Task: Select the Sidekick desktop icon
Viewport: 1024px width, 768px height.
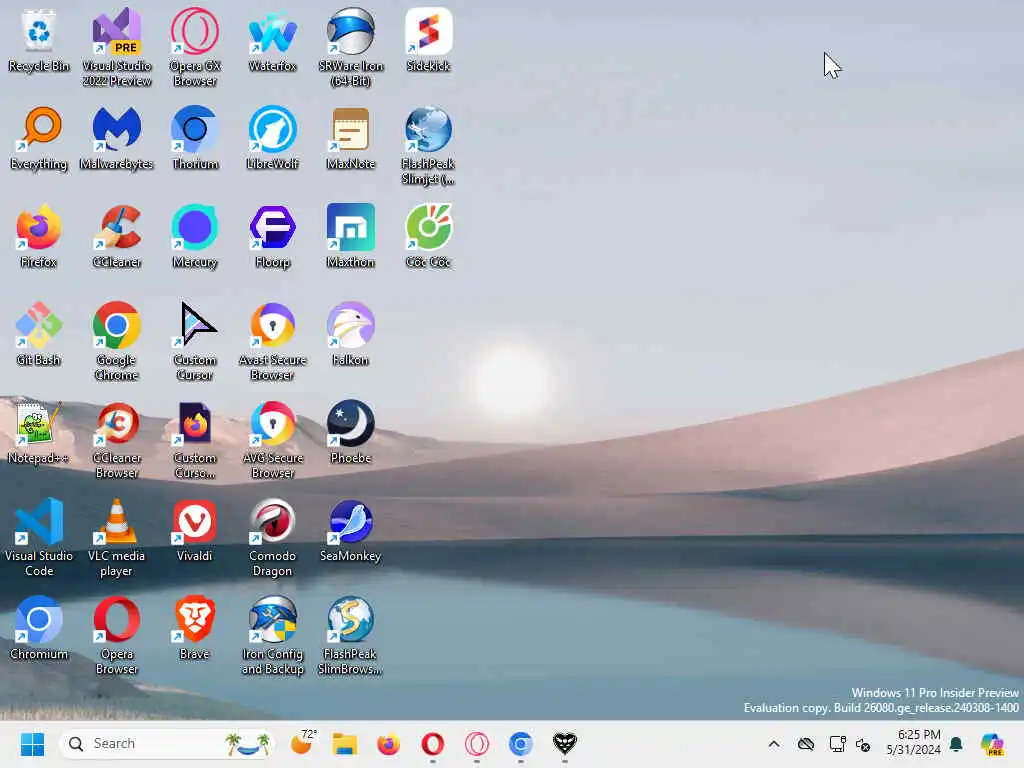Action: [428, 40]
